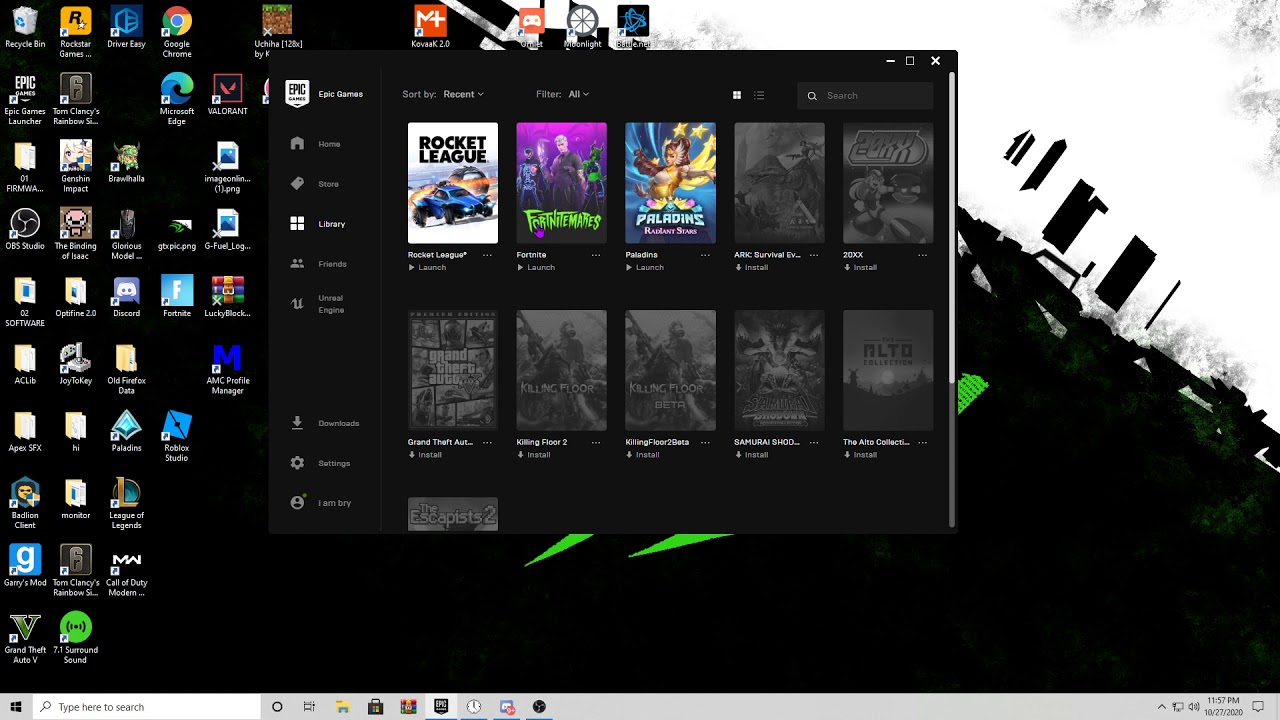The width and height of the screenshot is (1280, 720).
Task: Open Epic launcher Settings gear
Action: coord(321,463)
